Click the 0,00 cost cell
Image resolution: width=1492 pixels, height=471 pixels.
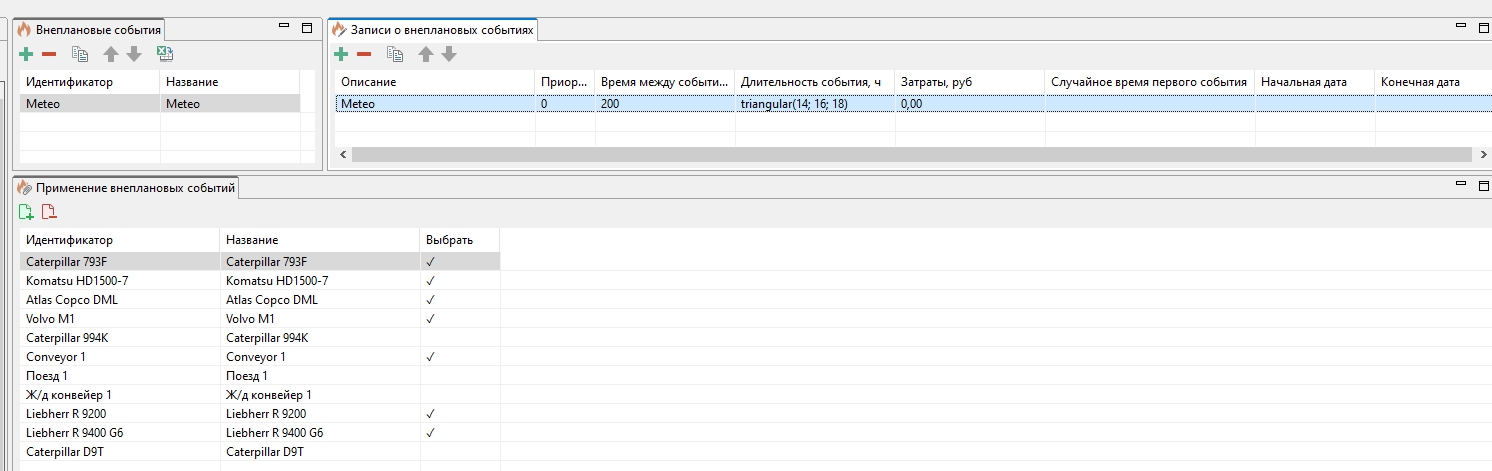(x=970, y=103)
